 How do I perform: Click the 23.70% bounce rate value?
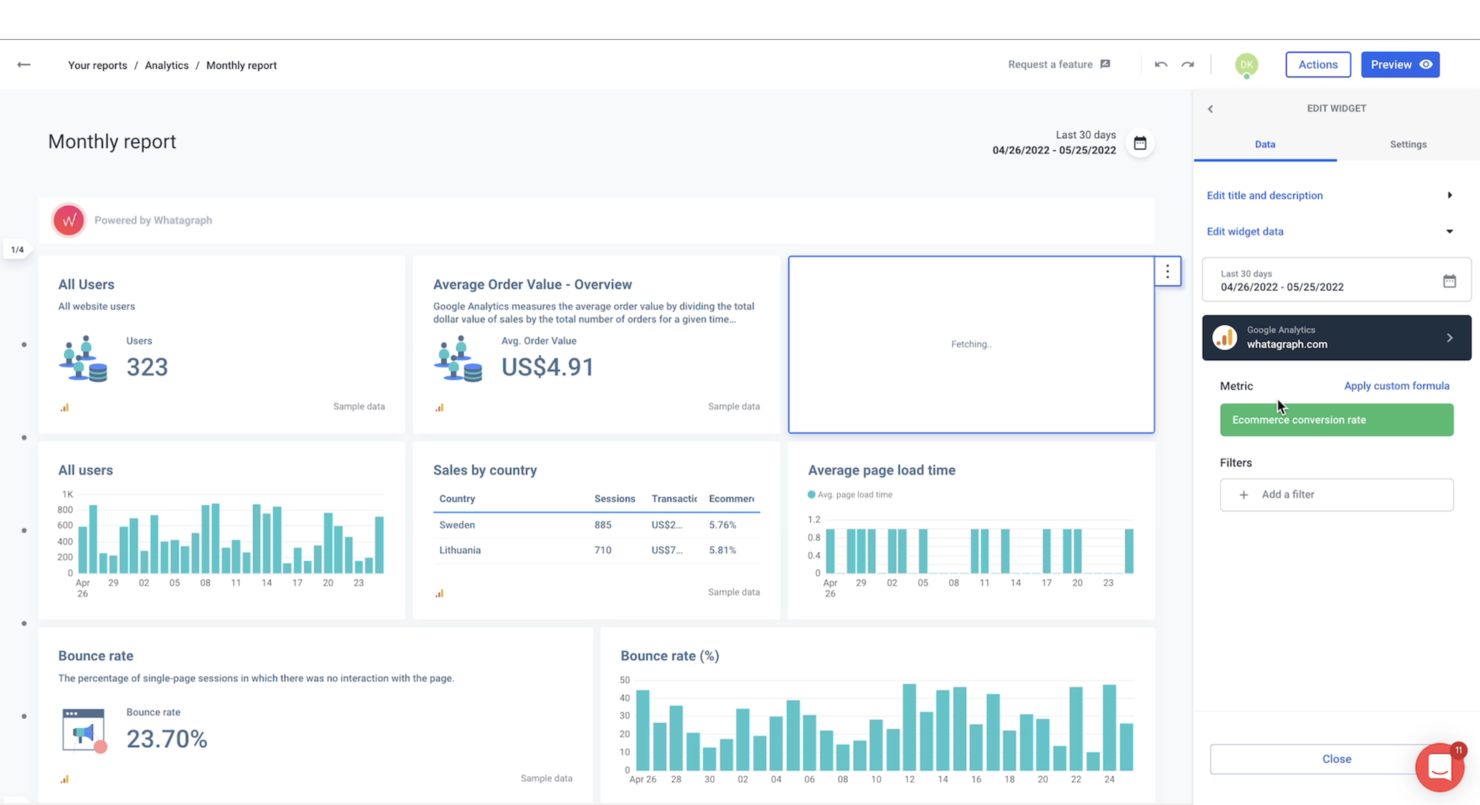(x=167, y=739)
